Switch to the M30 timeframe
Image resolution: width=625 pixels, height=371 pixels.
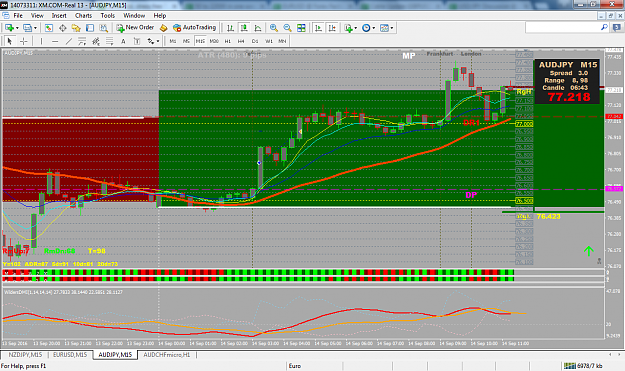tap(214, 41)
